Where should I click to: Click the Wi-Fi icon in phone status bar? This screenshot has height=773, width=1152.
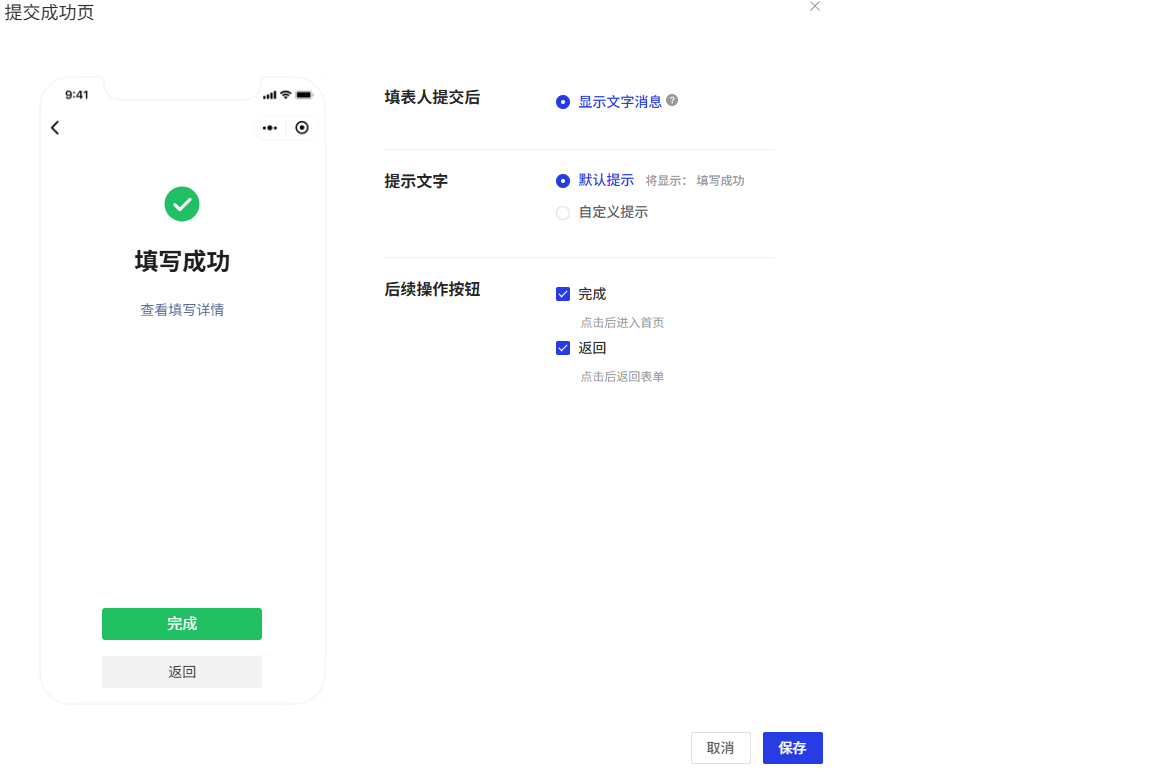[x=286, y=95]
